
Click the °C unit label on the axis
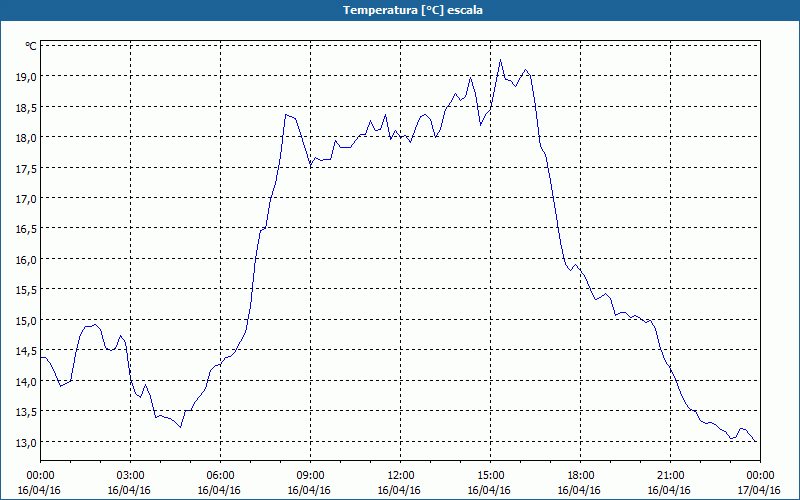pos(31,46)
